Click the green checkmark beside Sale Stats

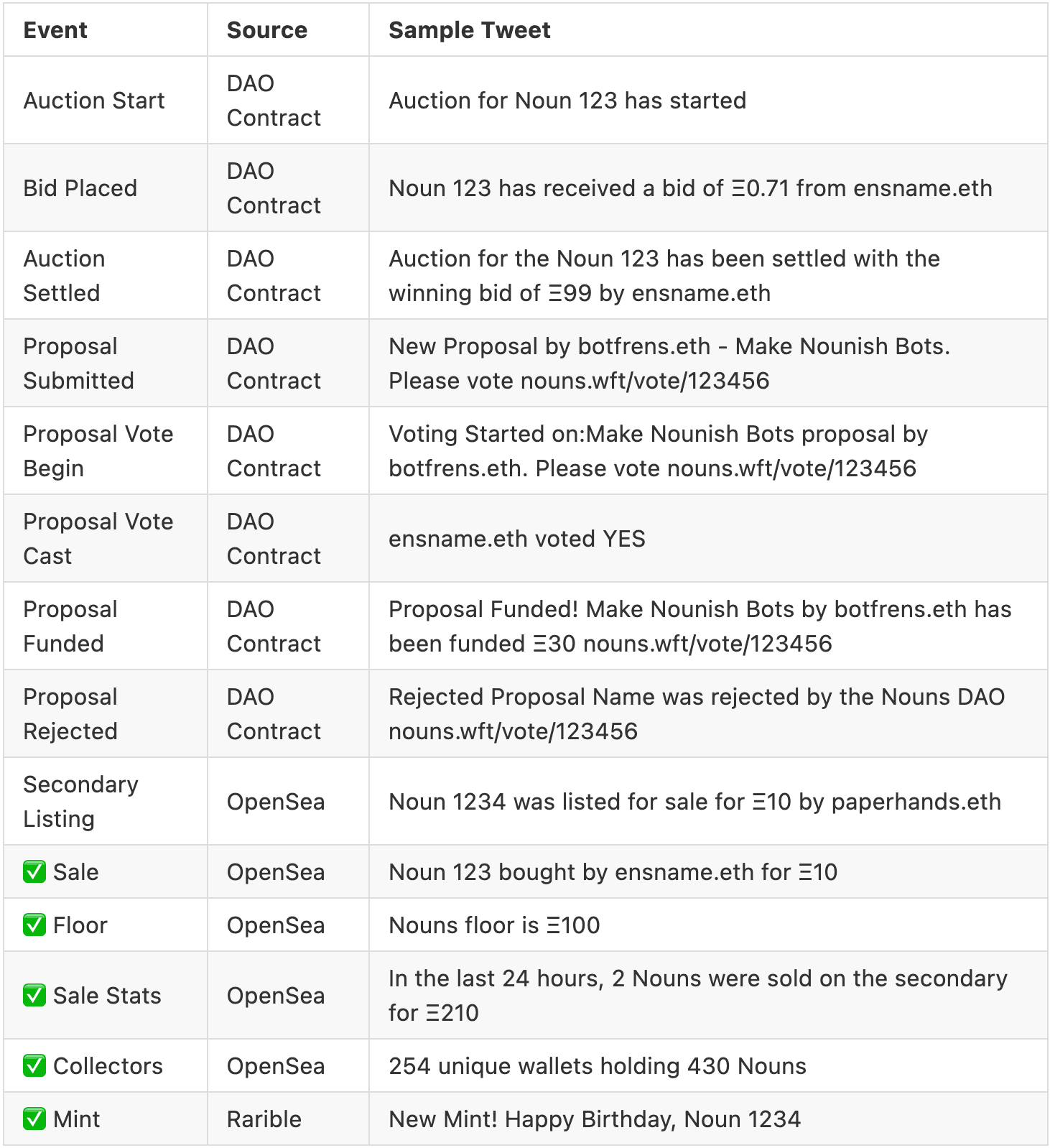(x=34, y=996)
